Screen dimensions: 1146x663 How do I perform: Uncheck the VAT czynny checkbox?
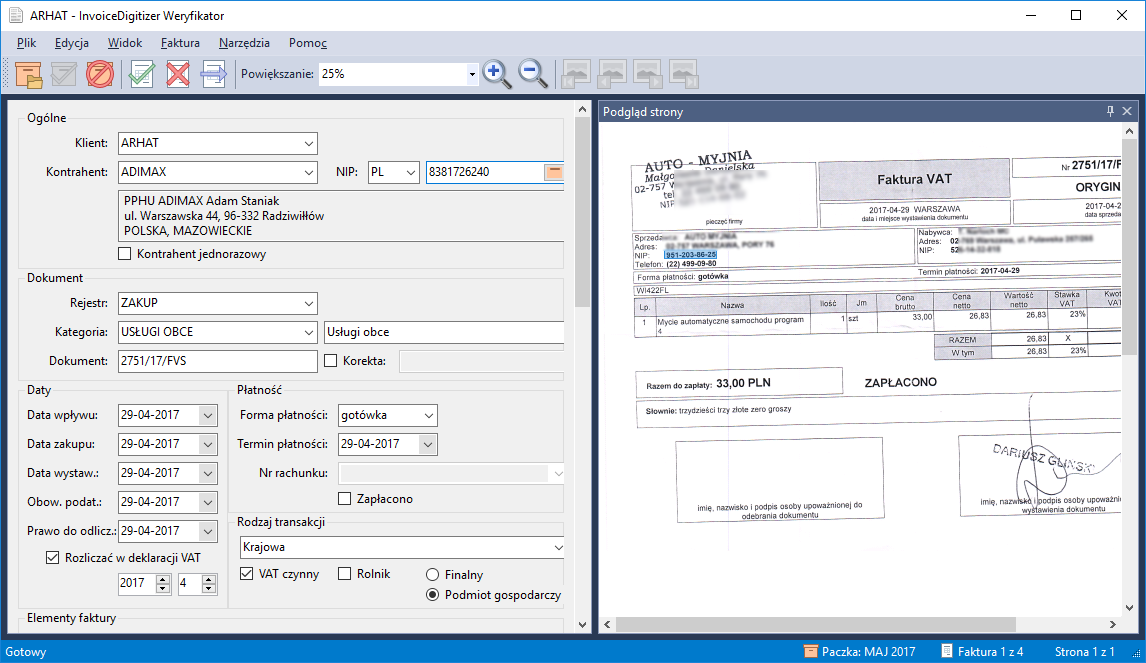click(x=248, y=574)
